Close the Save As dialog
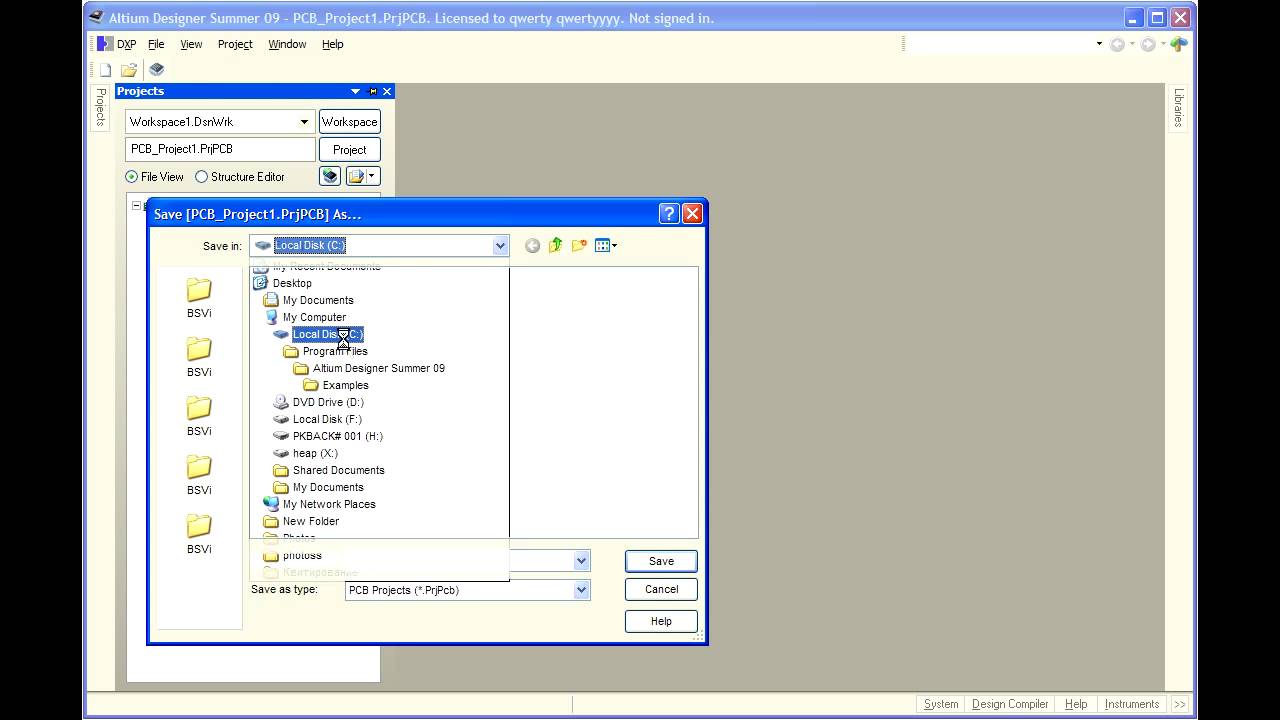 pos(692,213)
